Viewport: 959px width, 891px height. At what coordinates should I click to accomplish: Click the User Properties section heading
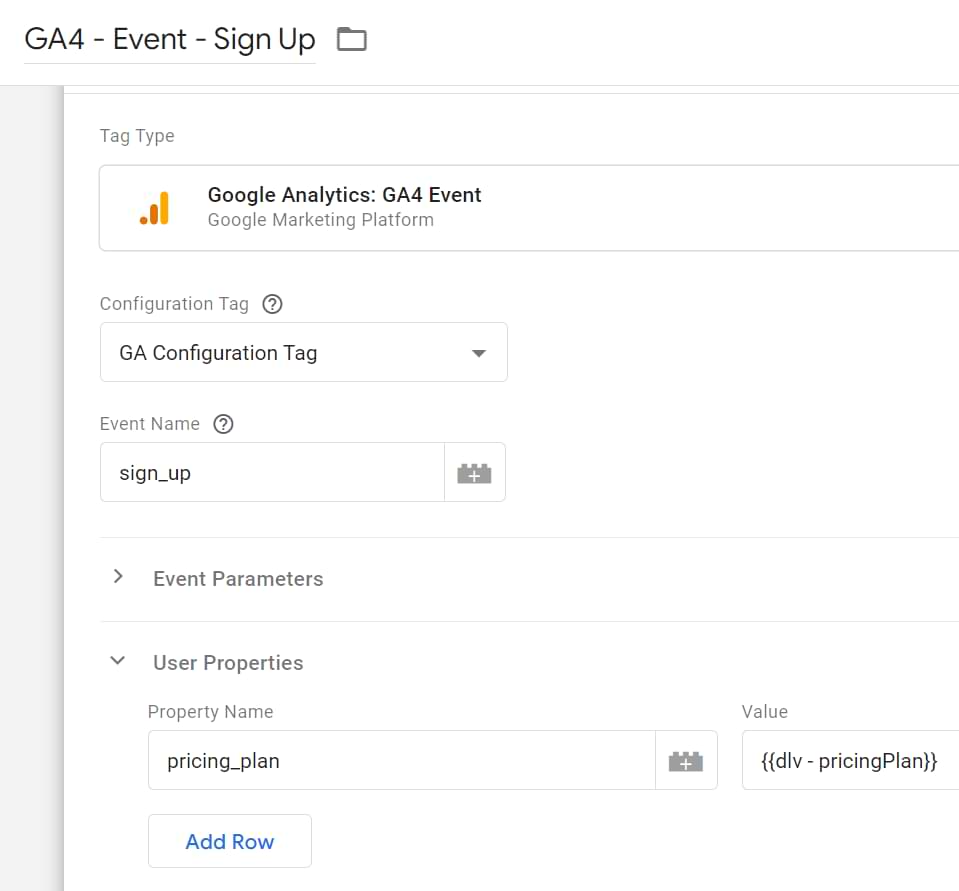click(x=228, y=662)
